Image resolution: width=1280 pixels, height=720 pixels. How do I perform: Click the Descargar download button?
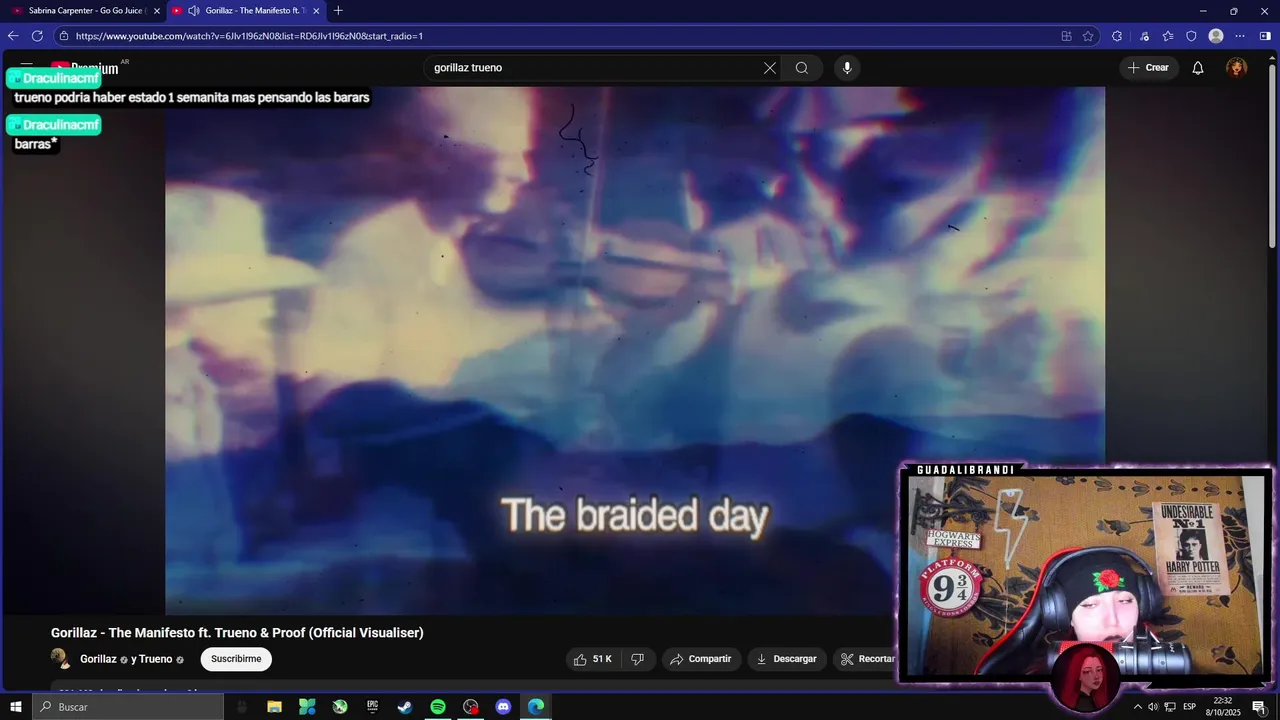(x=787, y=659)
